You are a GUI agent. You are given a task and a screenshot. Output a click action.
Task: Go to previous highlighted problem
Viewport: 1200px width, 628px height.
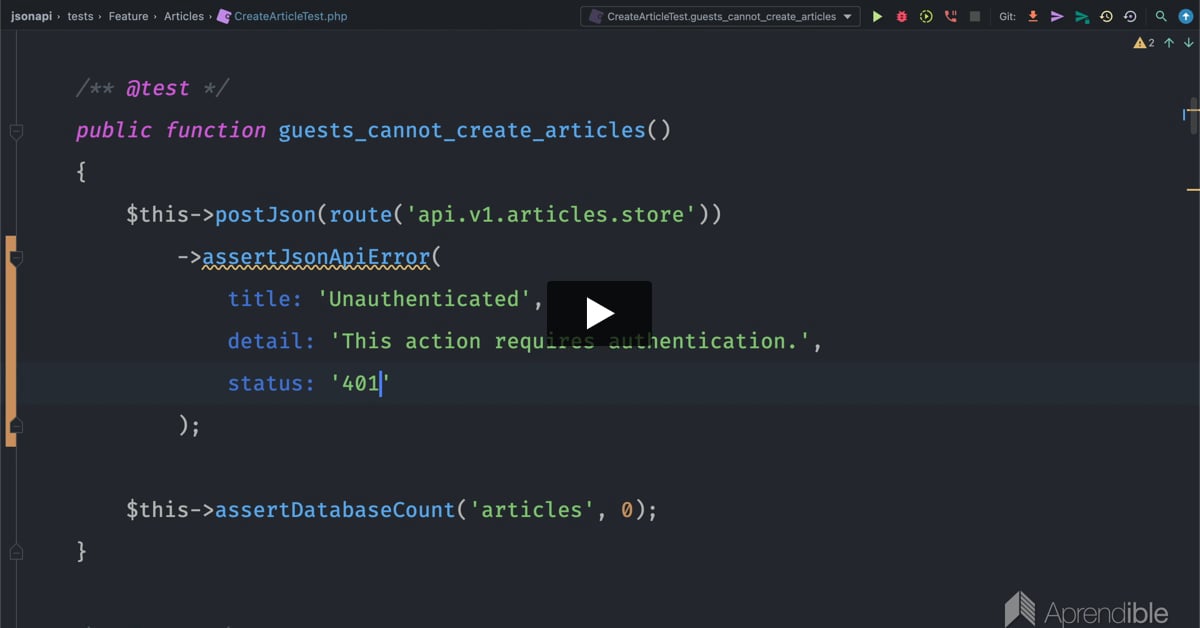point(1169,43)
